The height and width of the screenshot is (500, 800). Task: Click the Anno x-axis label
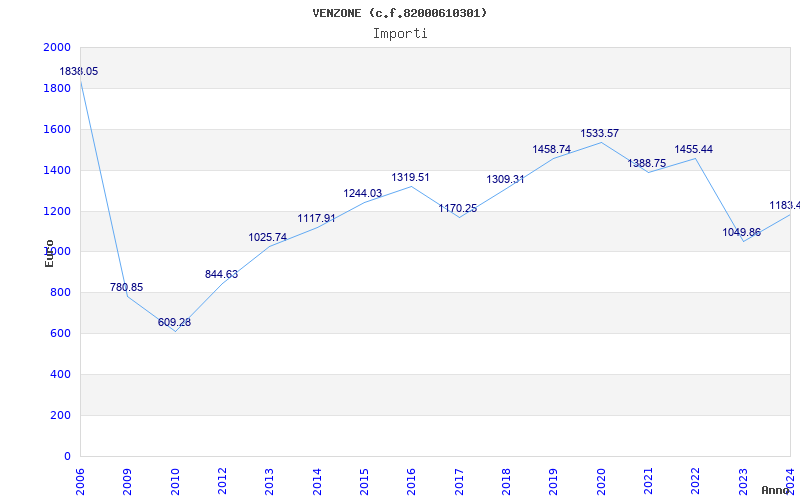tap(776, 490)
